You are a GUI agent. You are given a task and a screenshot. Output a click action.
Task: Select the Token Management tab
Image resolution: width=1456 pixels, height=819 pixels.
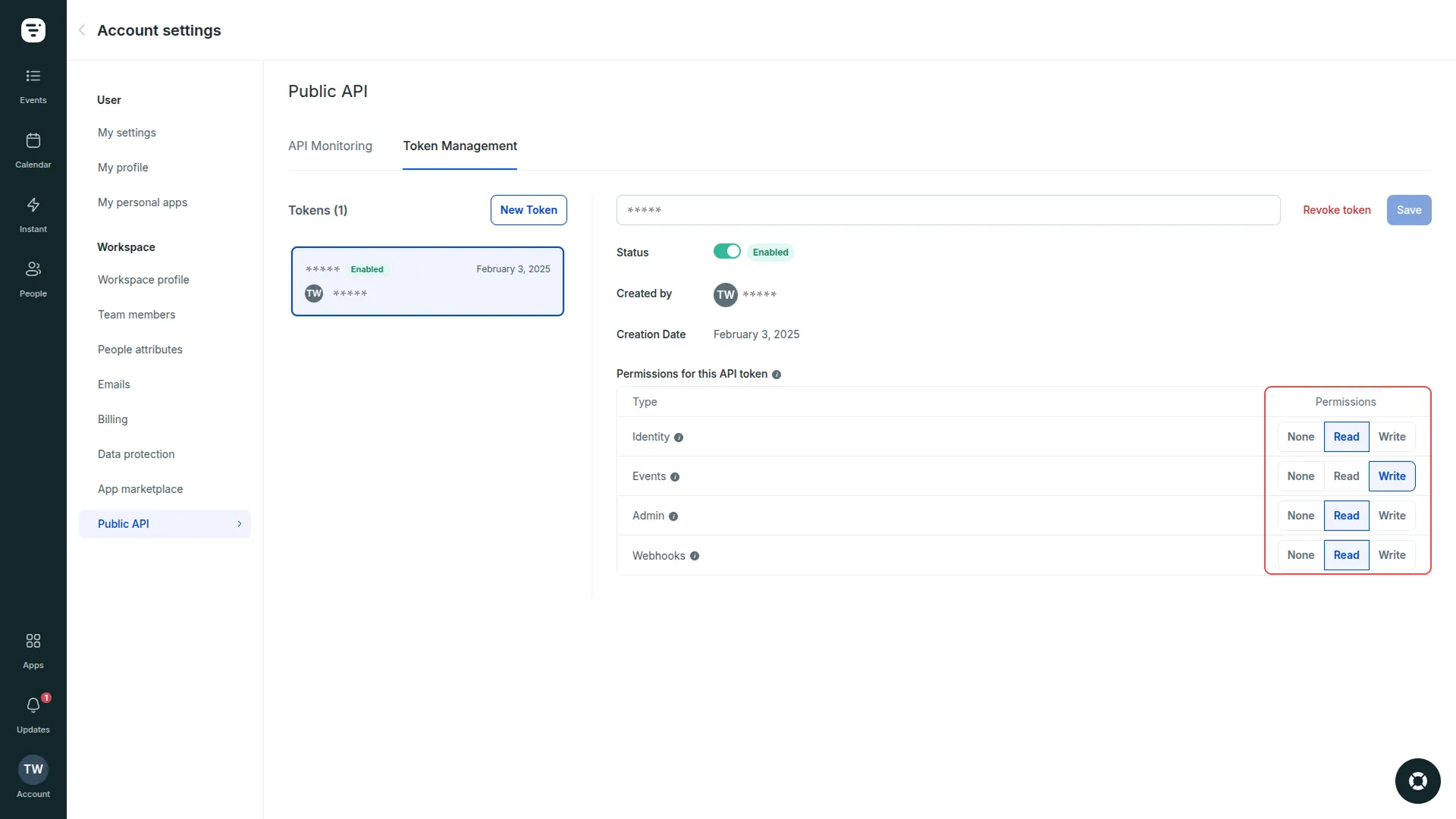[460, 146]
